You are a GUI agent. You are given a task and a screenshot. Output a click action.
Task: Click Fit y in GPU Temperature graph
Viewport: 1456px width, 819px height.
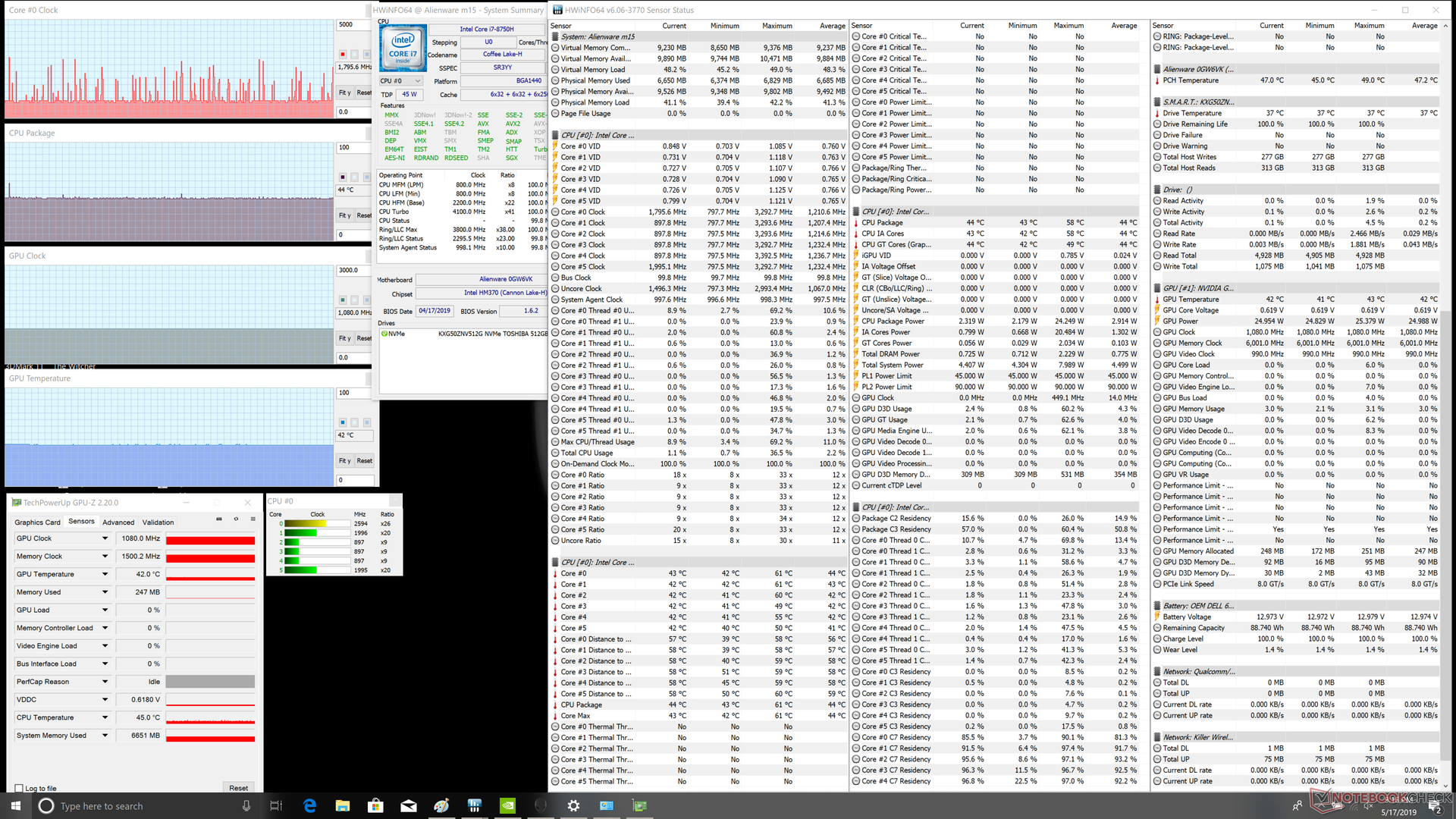(344, 460)
